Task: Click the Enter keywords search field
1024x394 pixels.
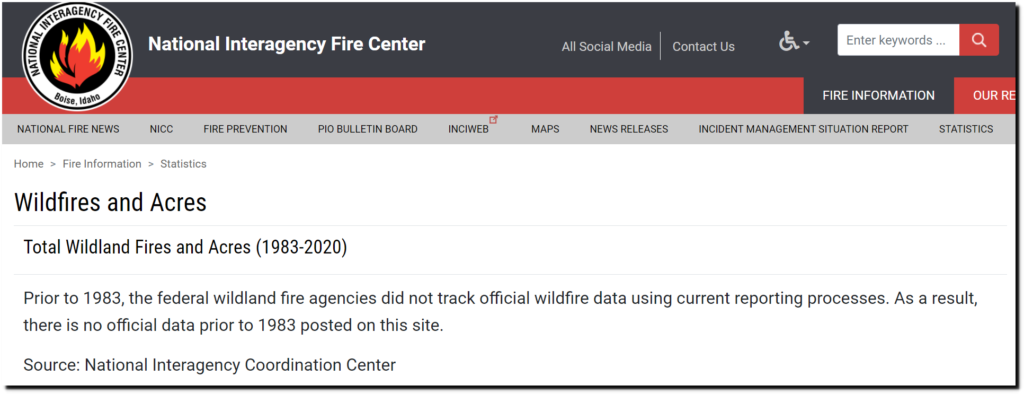Action: (x=899, y=40)
